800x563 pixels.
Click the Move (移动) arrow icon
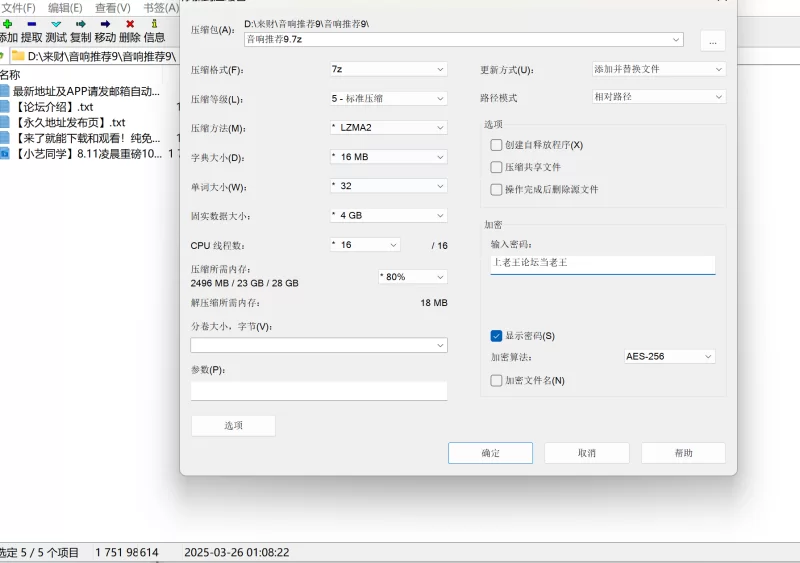[105, 24]
